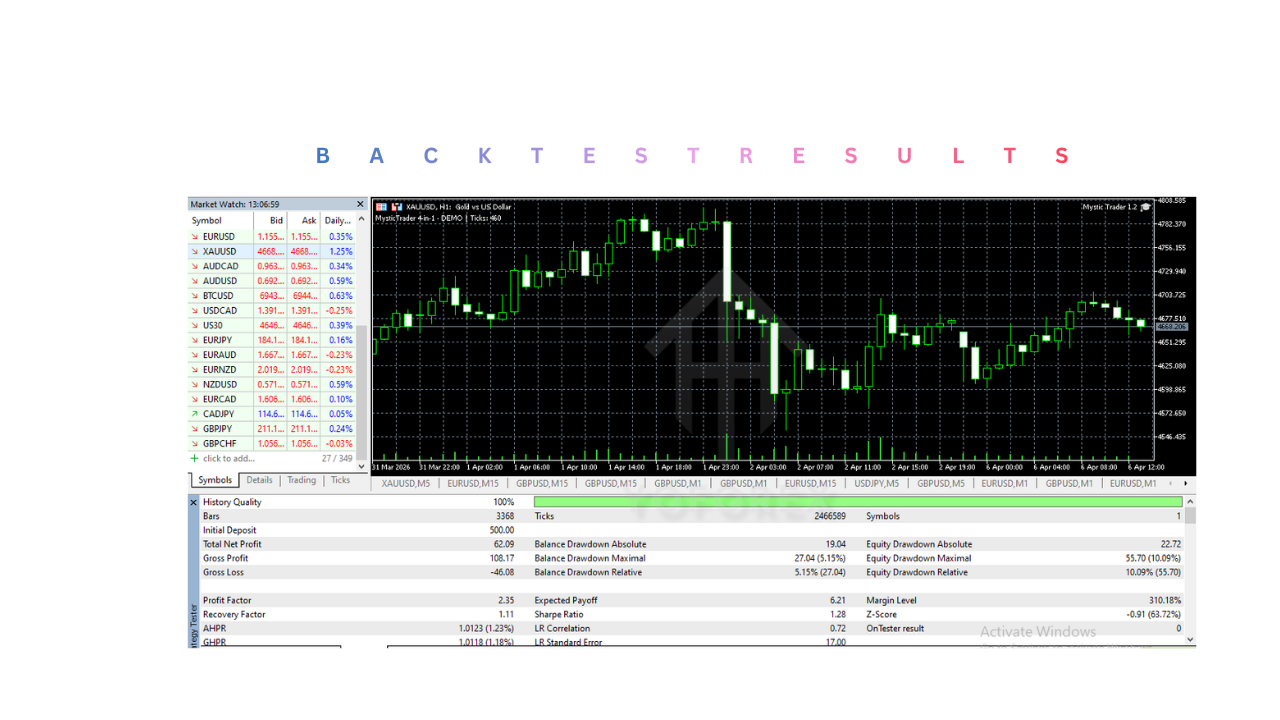Click the up arrow on Market Watch scrollbar

(359, 220)
